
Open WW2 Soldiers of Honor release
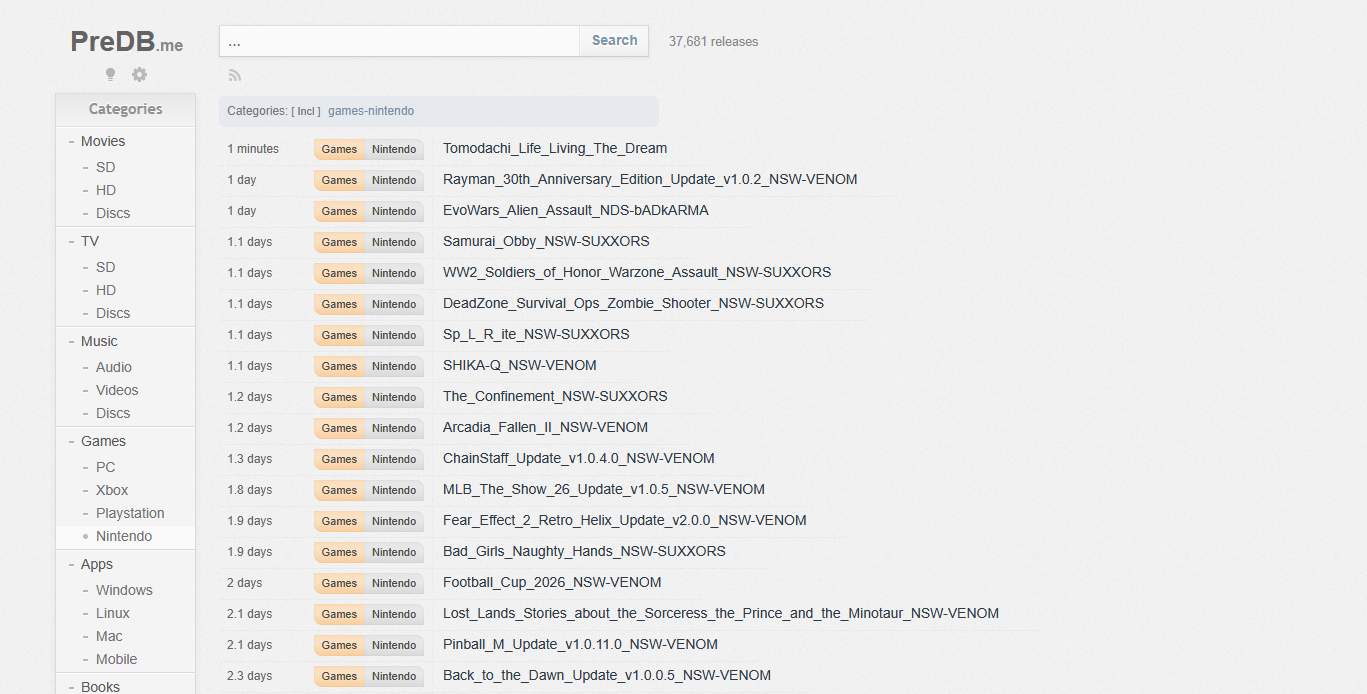click(637, 273)
